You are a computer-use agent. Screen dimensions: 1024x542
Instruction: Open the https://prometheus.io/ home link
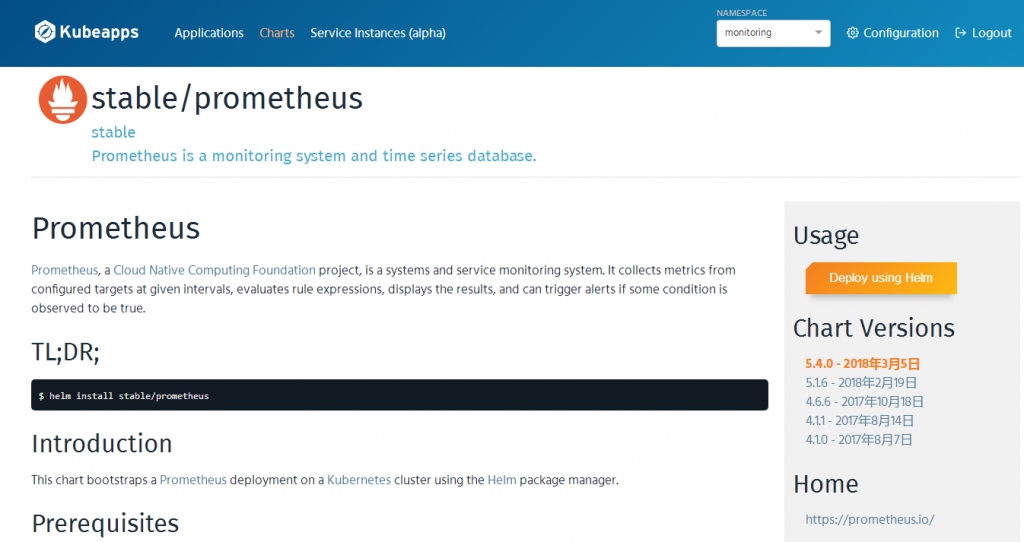pyautogui.click(x=869, y=520)
